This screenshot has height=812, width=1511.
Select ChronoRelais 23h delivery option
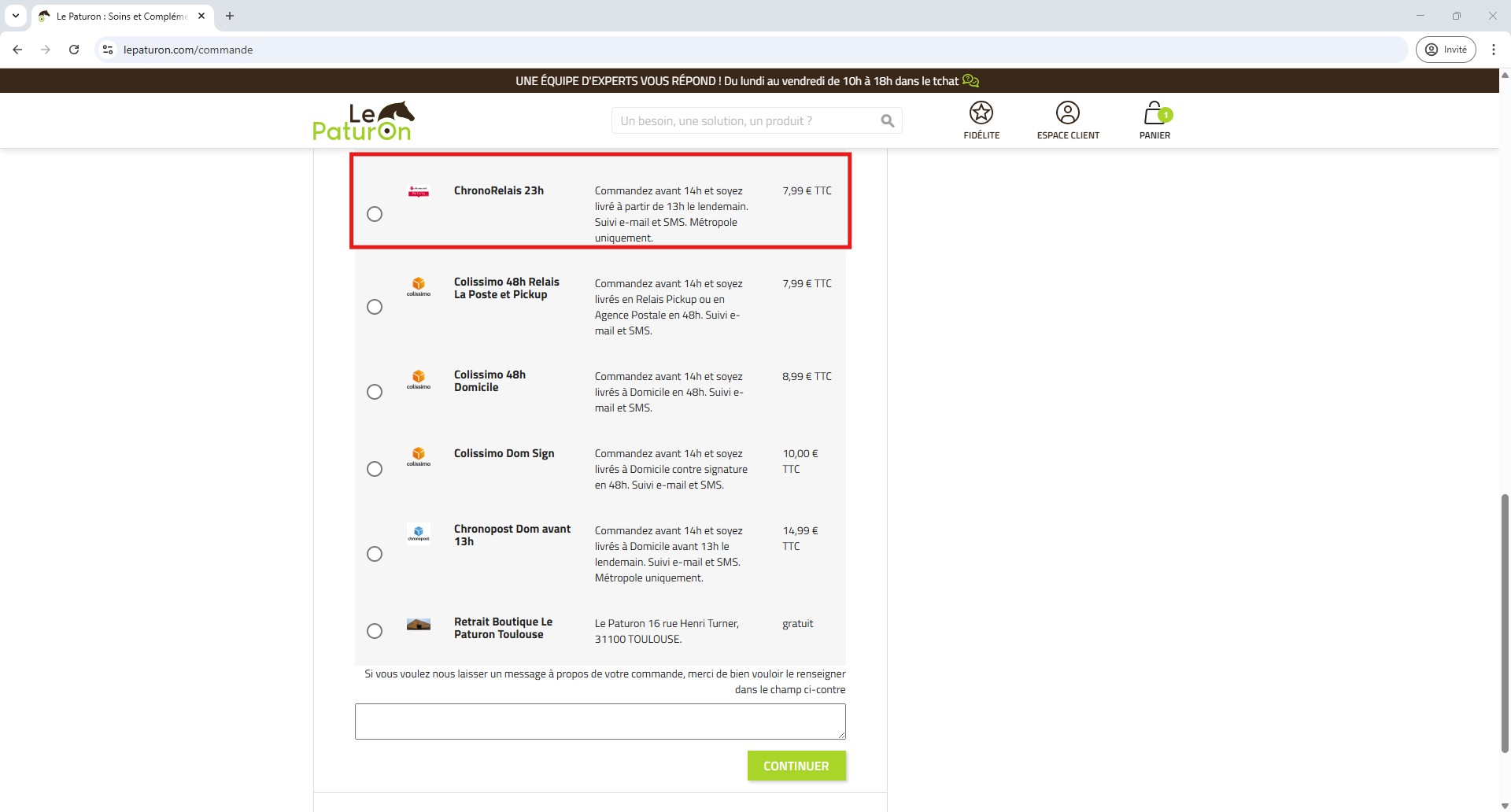point(375,214)
